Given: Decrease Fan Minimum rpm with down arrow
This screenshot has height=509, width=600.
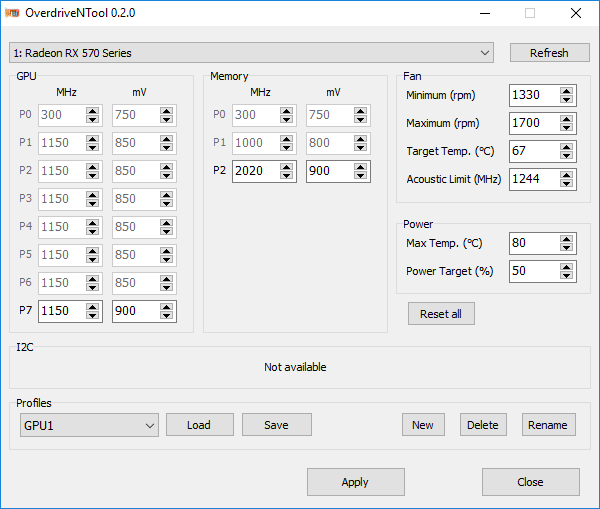Looking at the screenshot, I should pyautogui.click(x=566, y=100).
